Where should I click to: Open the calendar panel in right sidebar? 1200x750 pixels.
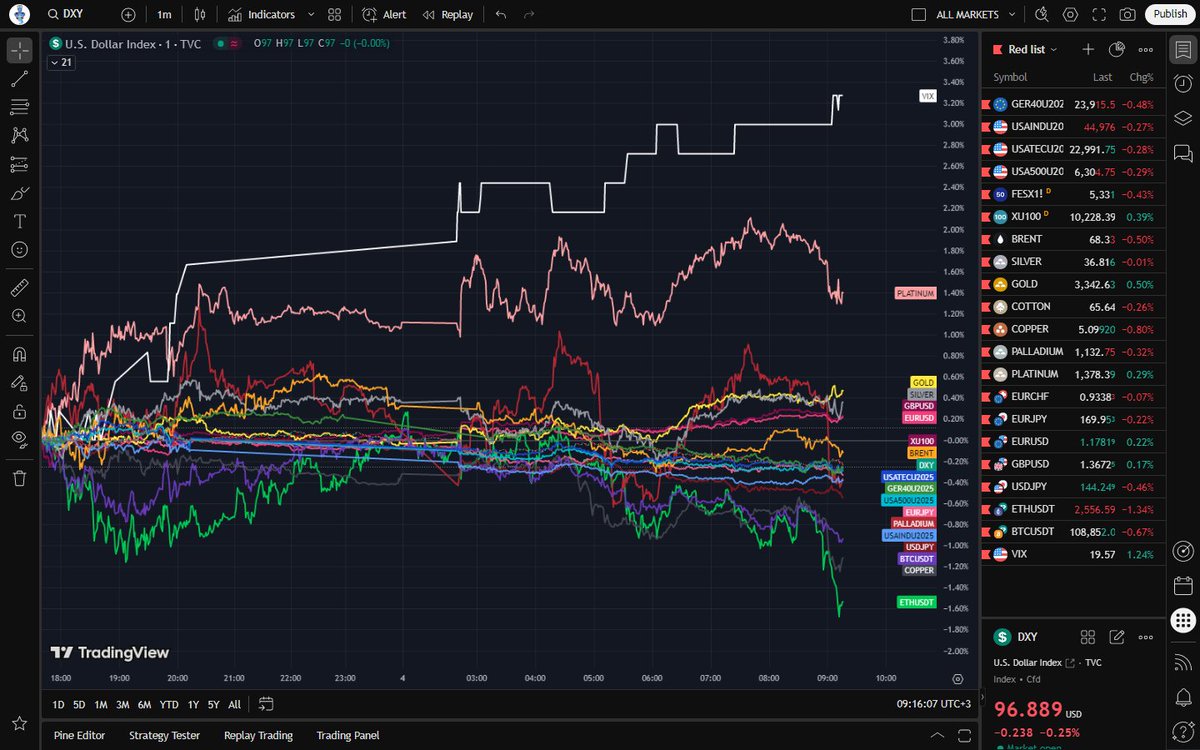[x=1183, y=584]
